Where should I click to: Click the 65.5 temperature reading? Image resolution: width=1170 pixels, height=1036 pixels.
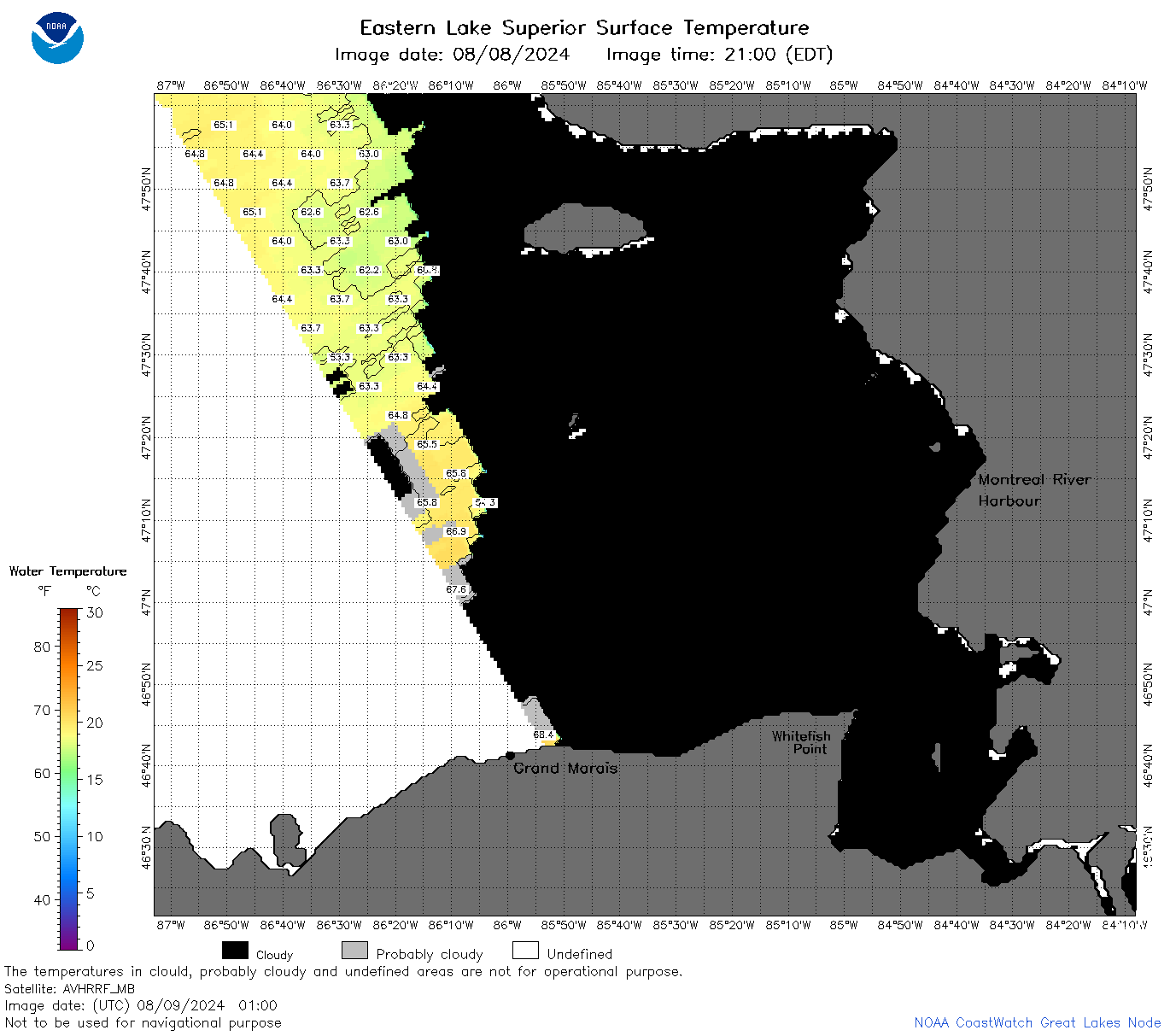(427, 444)
